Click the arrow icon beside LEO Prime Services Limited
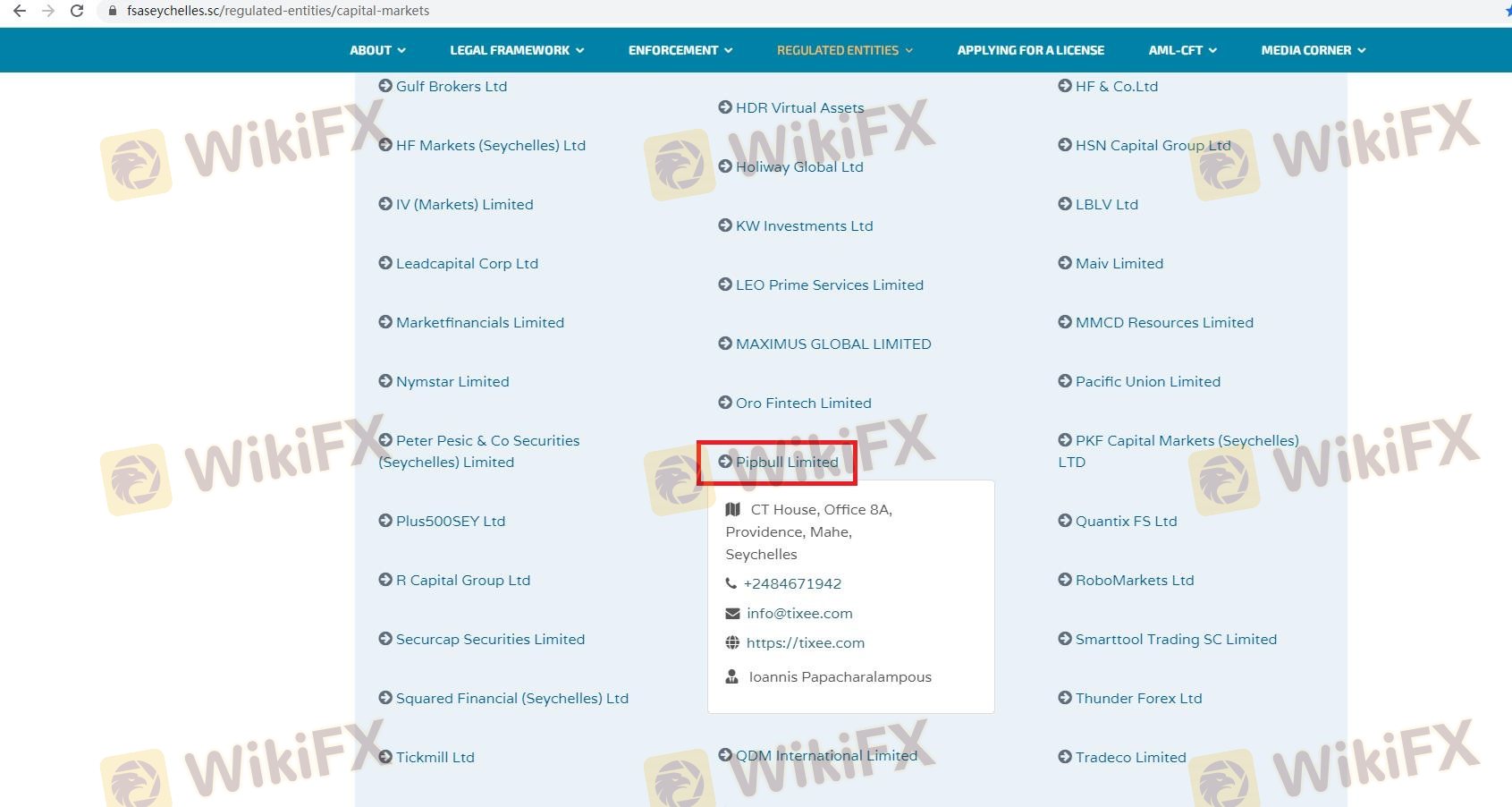The image size is (1512, 807). pyautogui.click(x=725, y=285)
